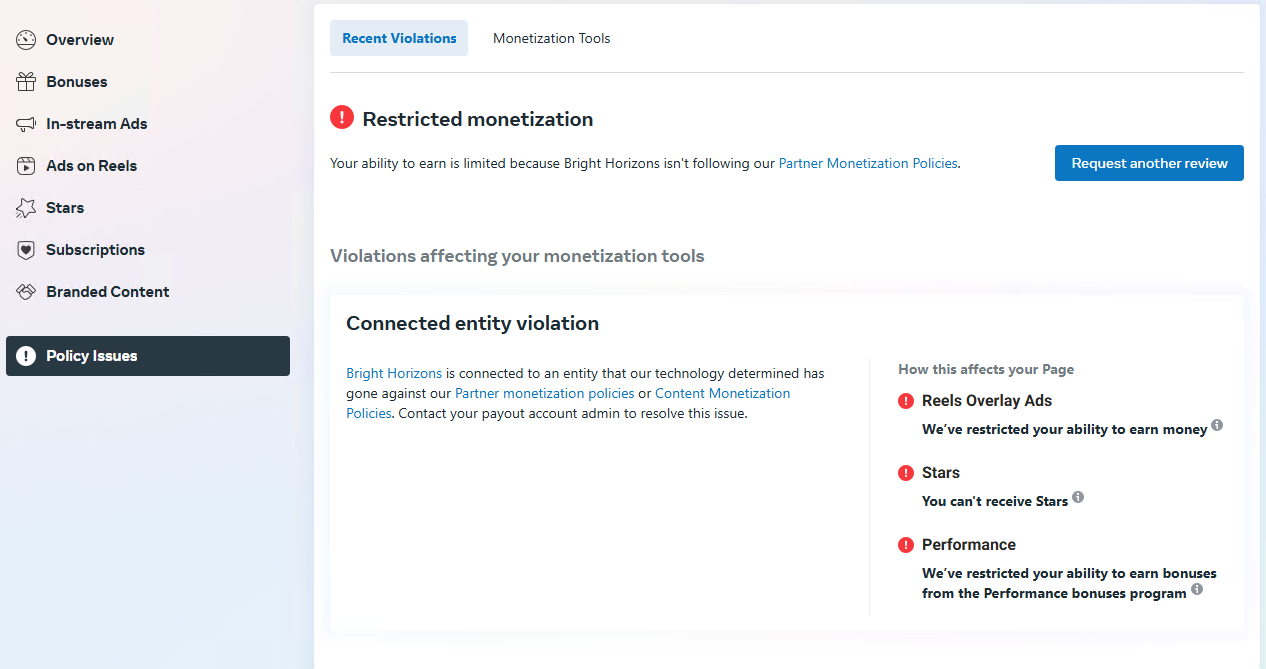The width and height of the screenshot is (1266, 669).
Task: Click the red warning icon next to Reels Overlay Ads
Action: (906, 401)
